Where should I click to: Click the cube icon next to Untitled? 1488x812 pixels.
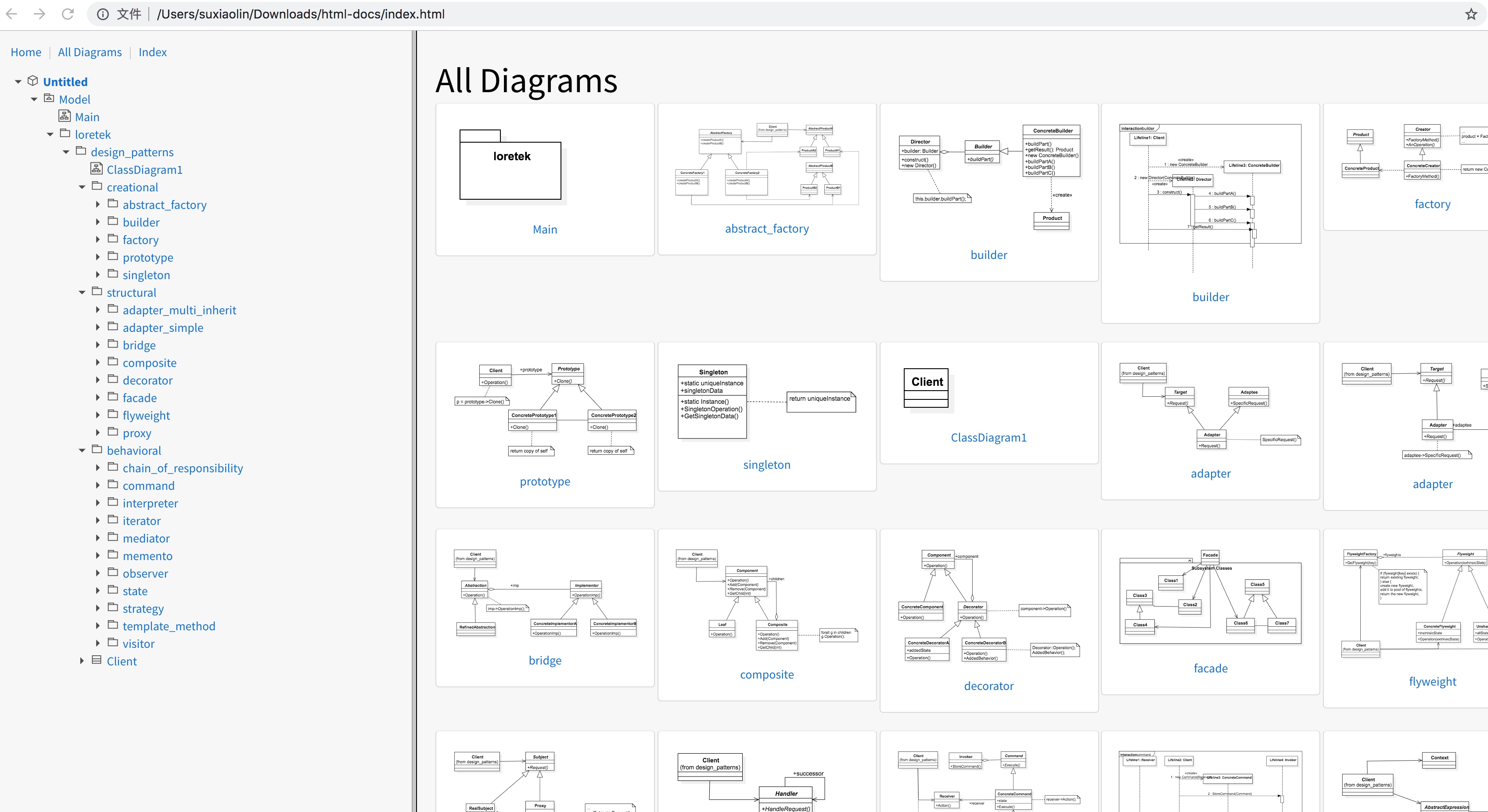click(33, 81)
